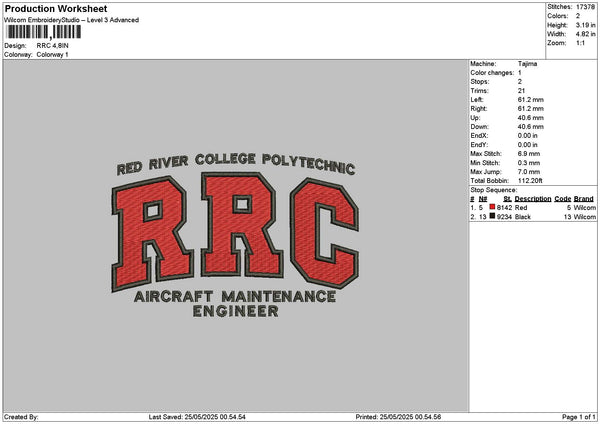Click the red thread color swatch
This screenshot has height=424, width=600.
492,207
